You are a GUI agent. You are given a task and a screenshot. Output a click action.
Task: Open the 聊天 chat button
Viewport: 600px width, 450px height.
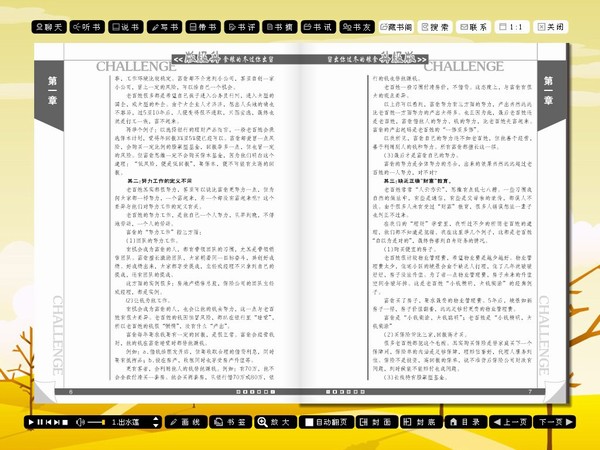49,27
